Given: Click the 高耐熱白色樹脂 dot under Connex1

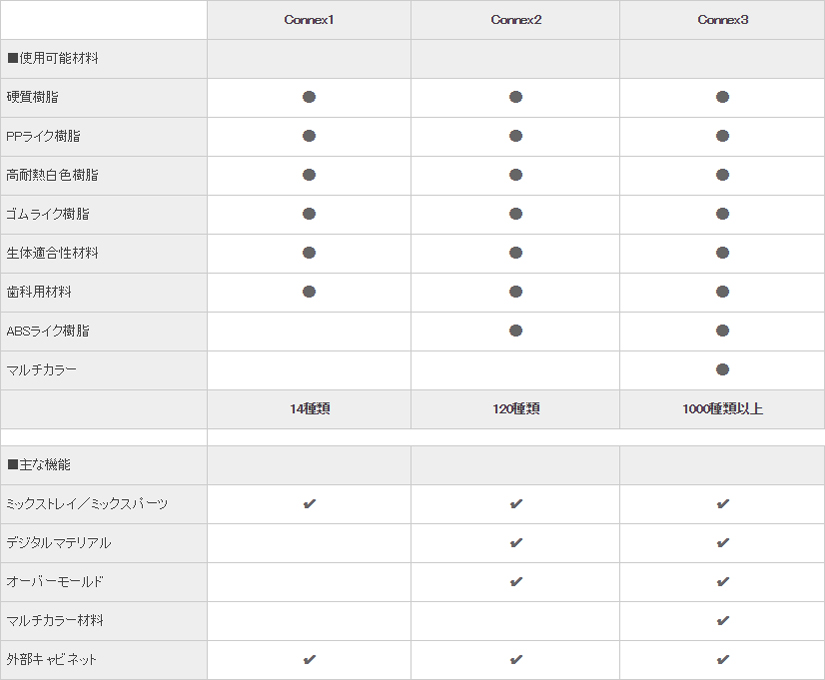Looking at the screenshot, I should 309,175.
